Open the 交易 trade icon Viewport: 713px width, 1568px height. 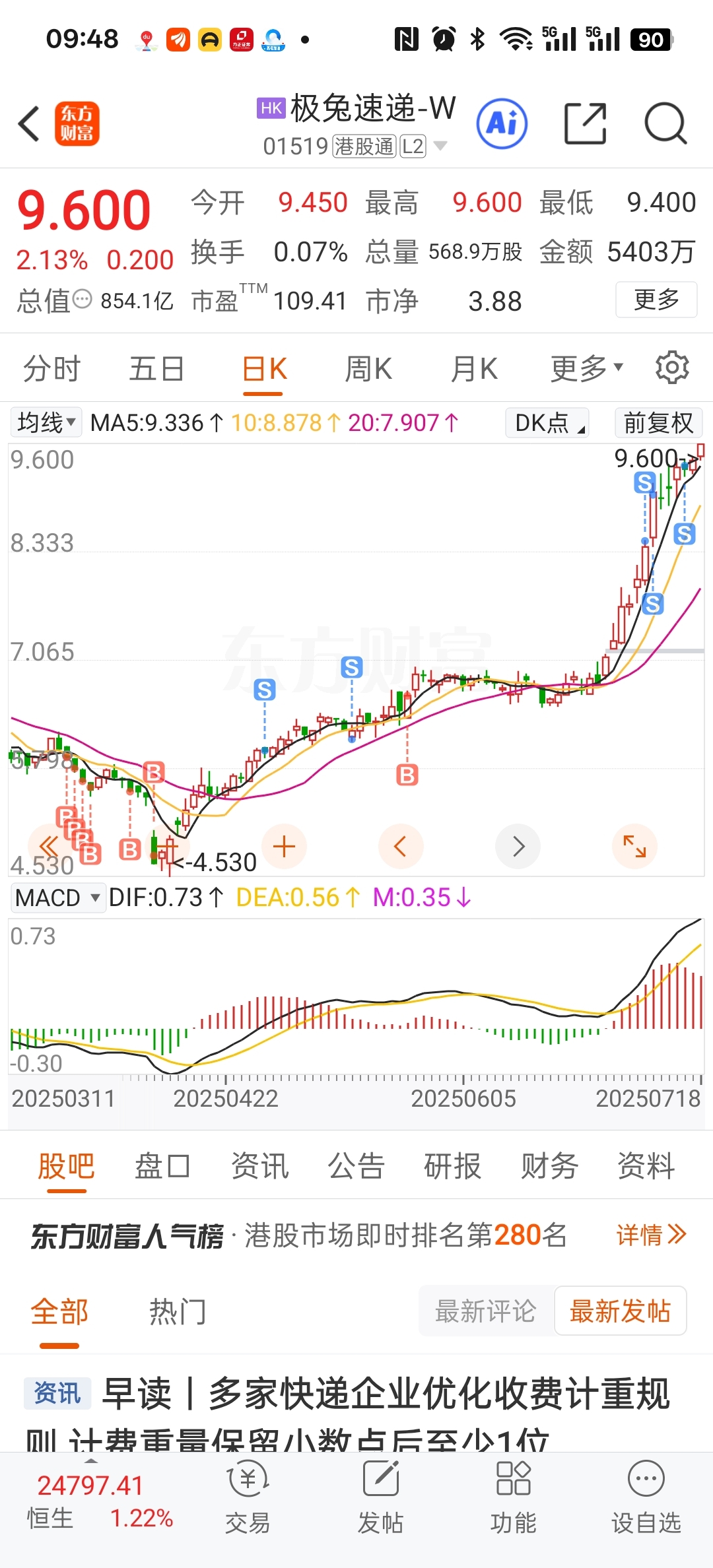[x=248, y=1498]
